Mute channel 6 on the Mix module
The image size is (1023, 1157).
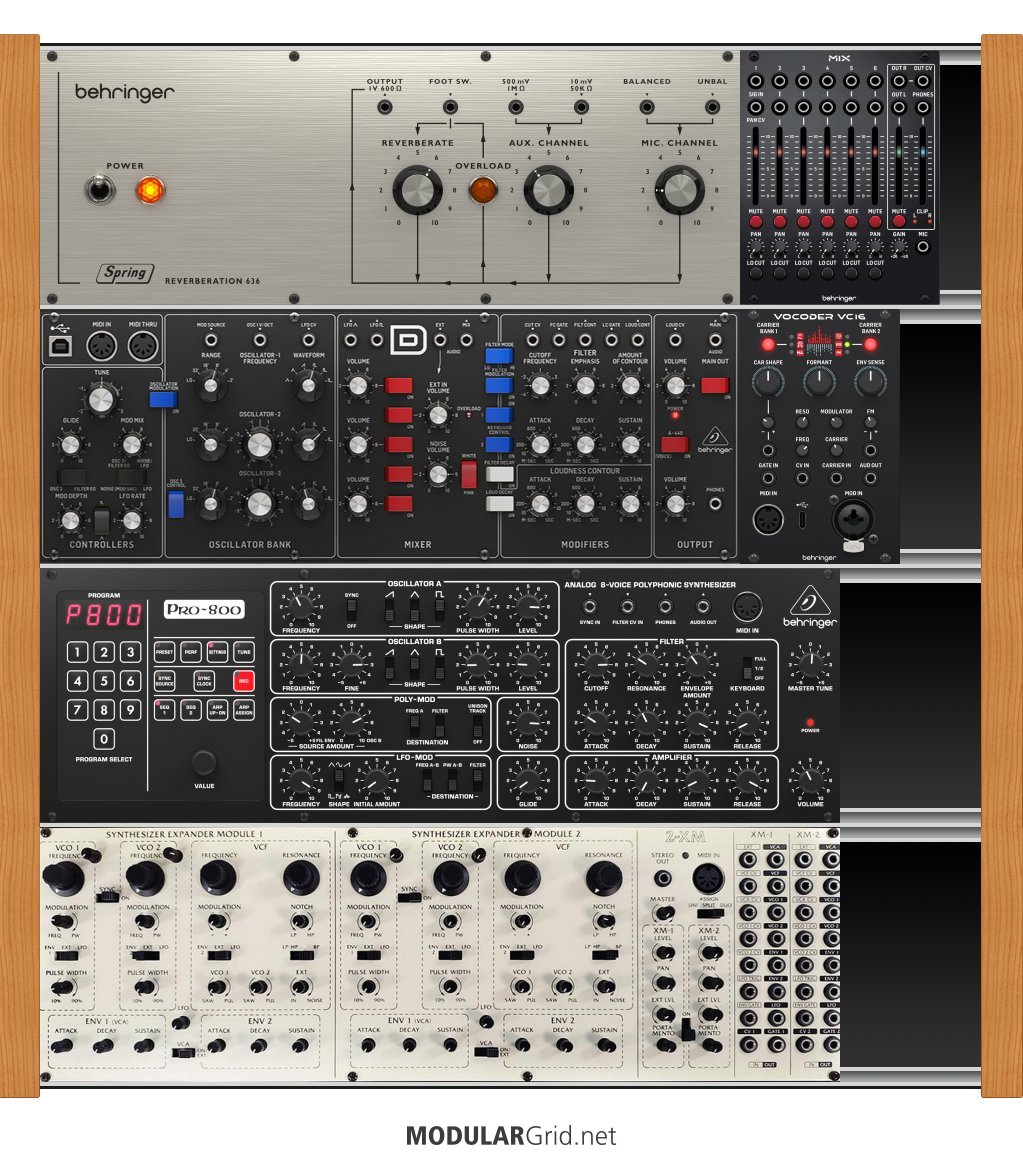click(875, 221)
